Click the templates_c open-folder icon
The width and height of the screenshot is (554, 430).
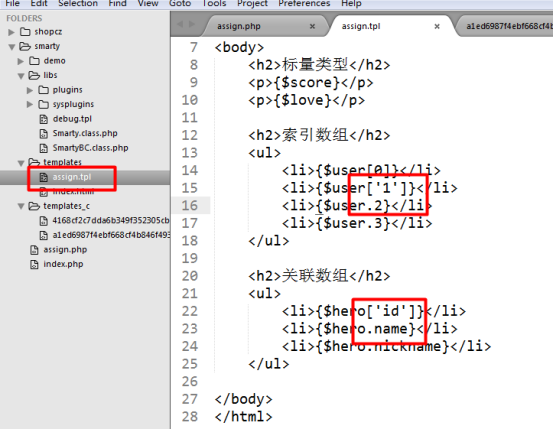coord(34,206)
